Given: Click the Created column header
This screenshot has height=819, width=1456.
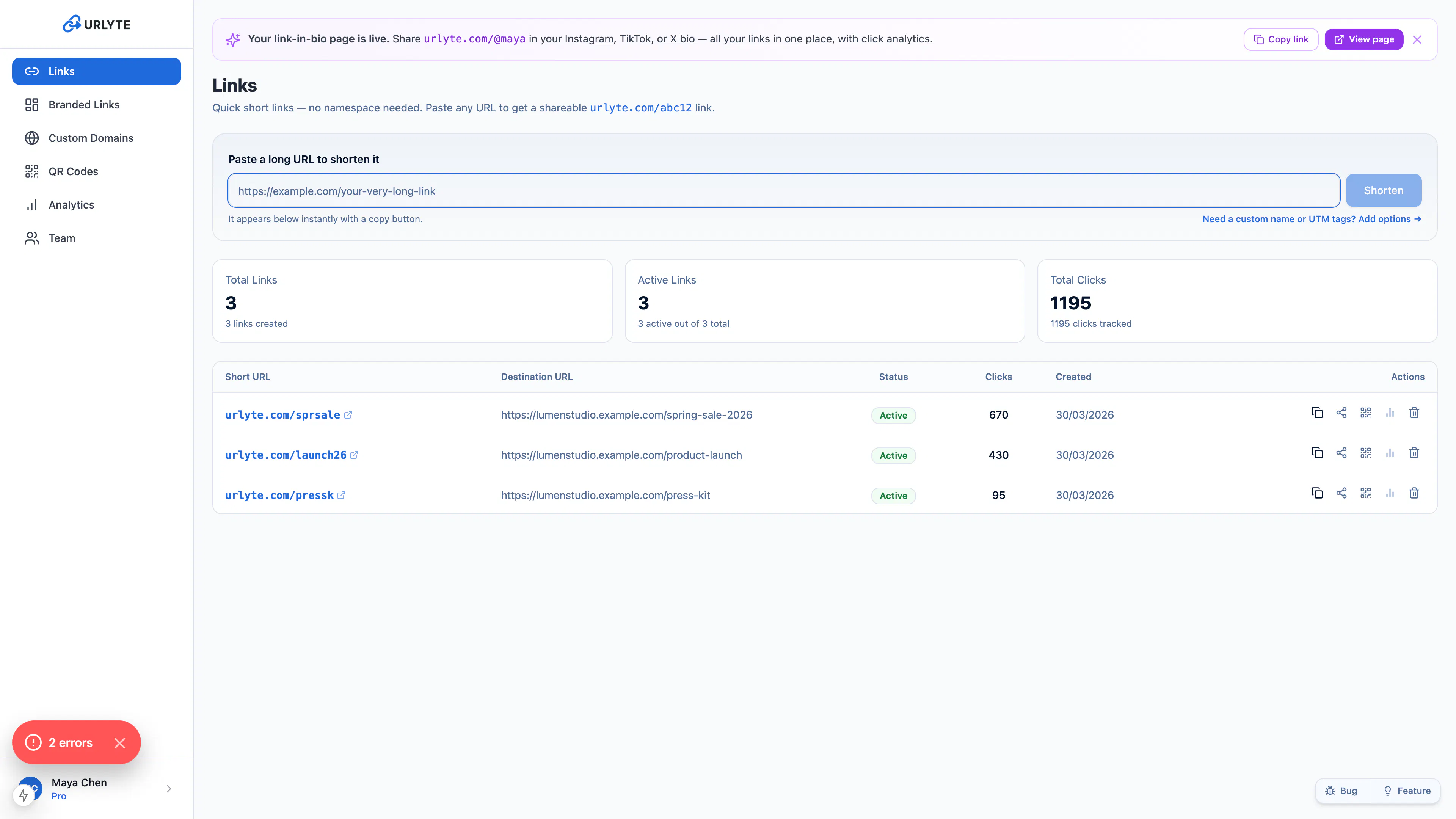Looking at the screenshot, I should [x=1073, y=377].
